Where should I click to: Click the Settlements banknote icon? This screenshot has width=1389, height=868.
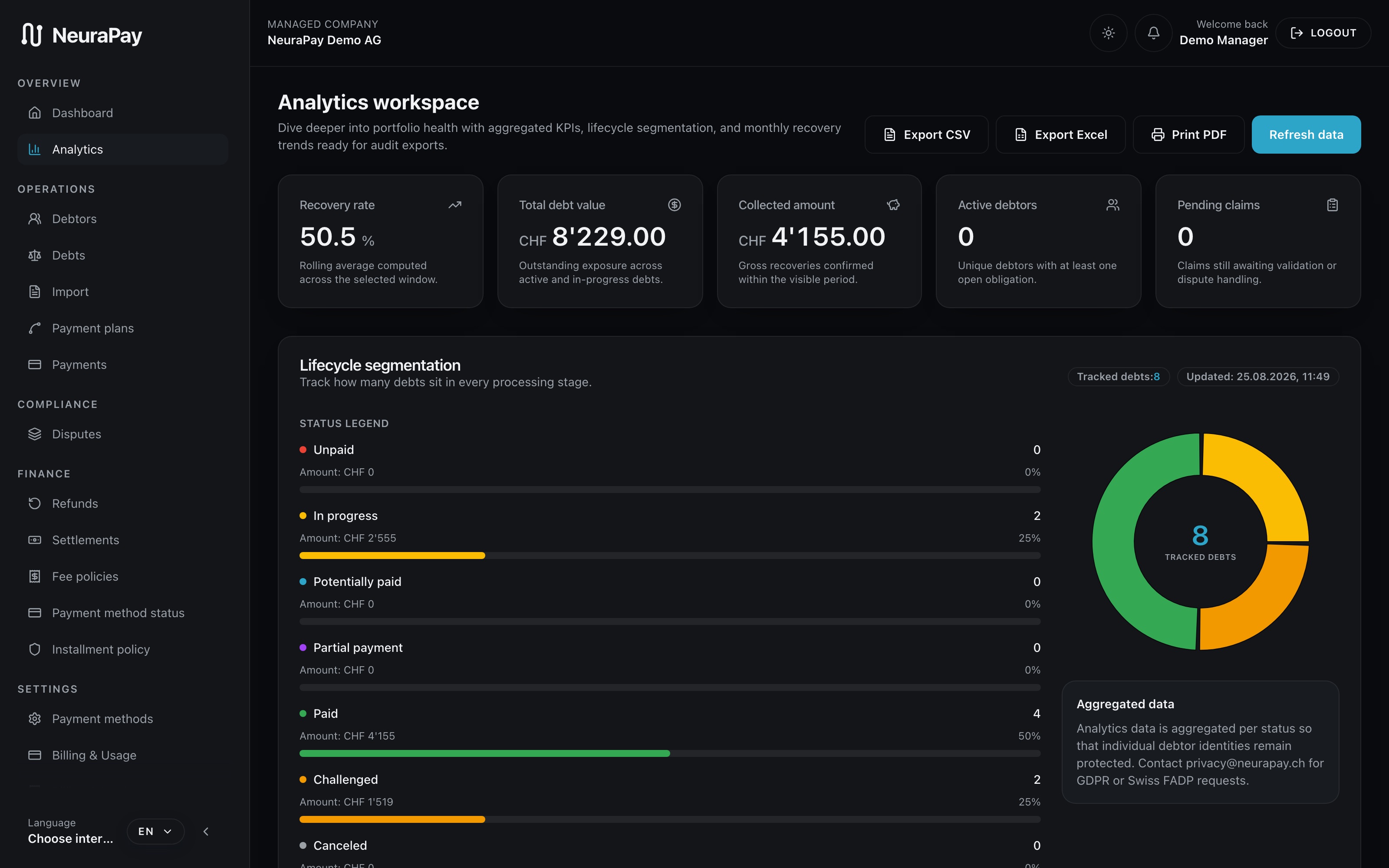coord(34,540)
